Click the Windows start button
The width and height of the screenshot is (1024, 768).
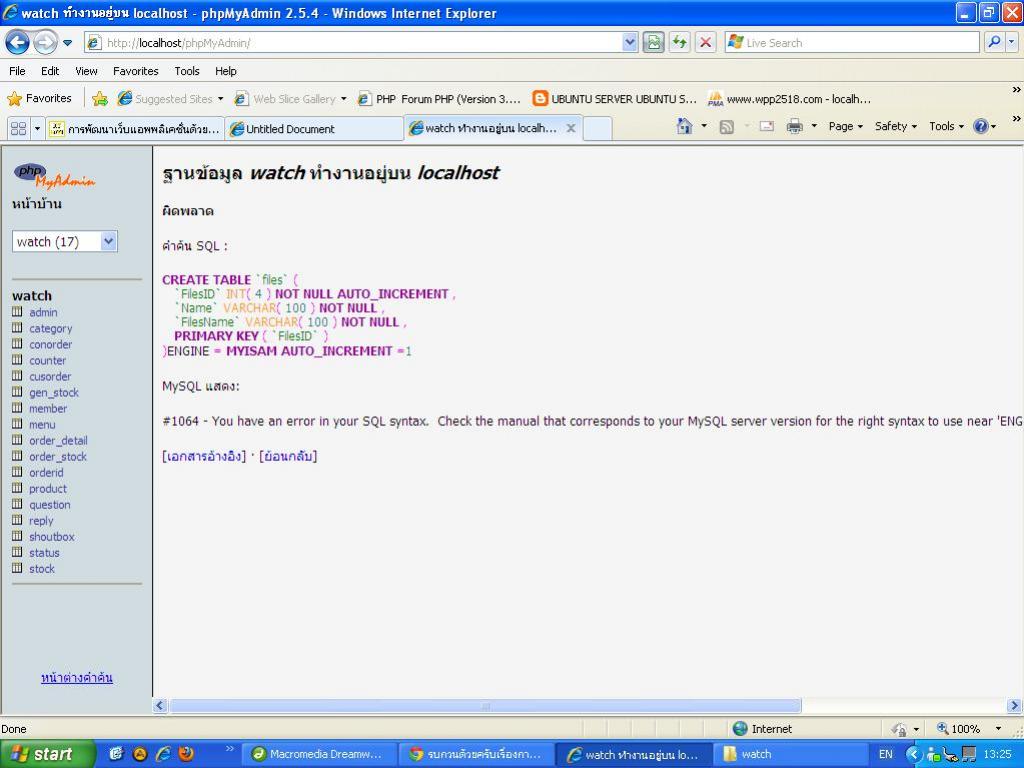tap(47, 754)
